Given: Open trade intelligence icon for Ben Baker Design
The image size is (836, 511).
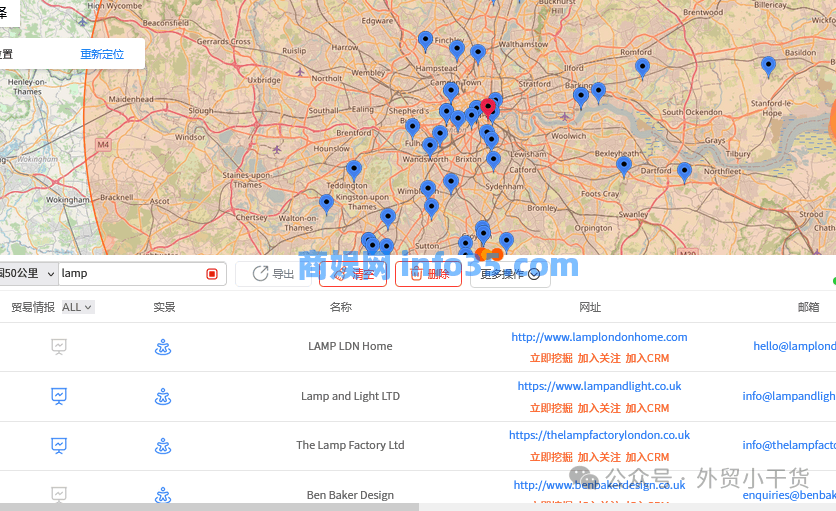Looking at the screenshot, I should click(59, 494).
